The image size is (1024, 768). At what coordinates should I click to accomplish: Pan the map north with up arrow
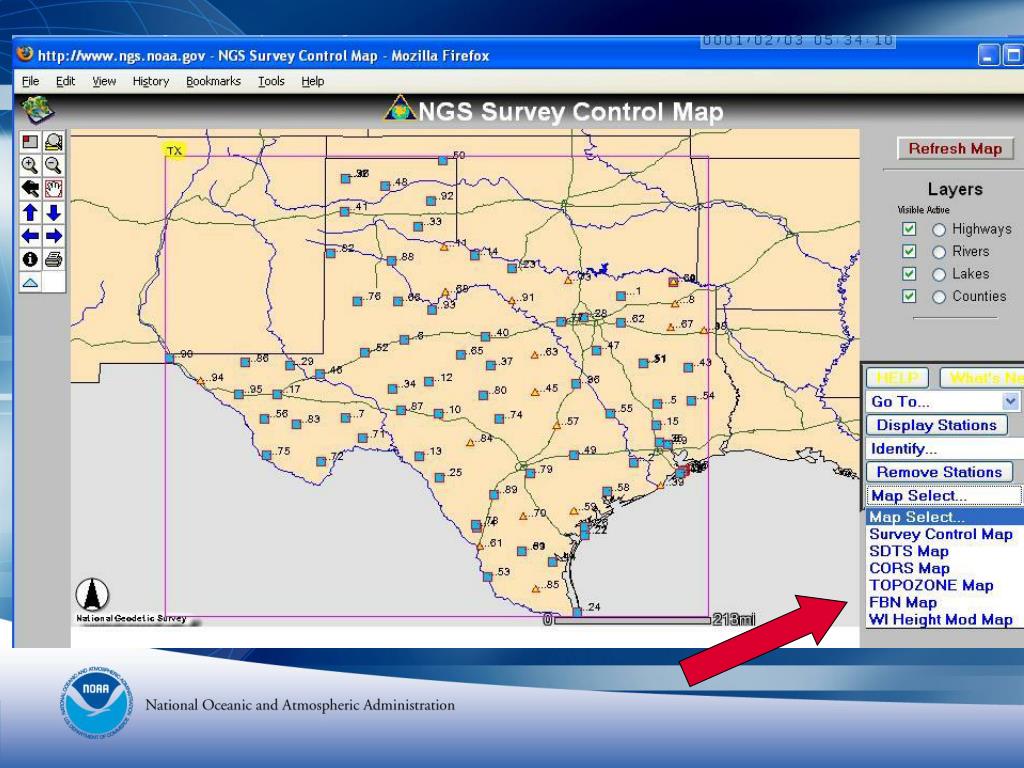click(30, 212)
